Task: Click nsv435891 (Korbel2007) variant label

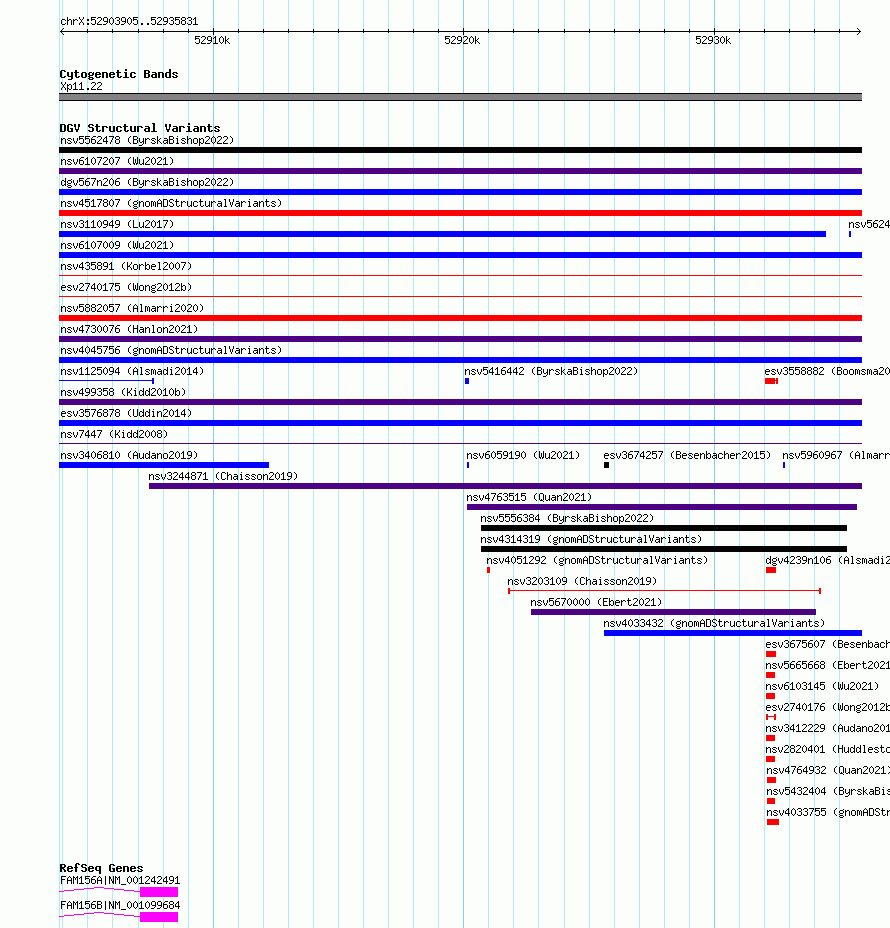Action: pos(126,266)
